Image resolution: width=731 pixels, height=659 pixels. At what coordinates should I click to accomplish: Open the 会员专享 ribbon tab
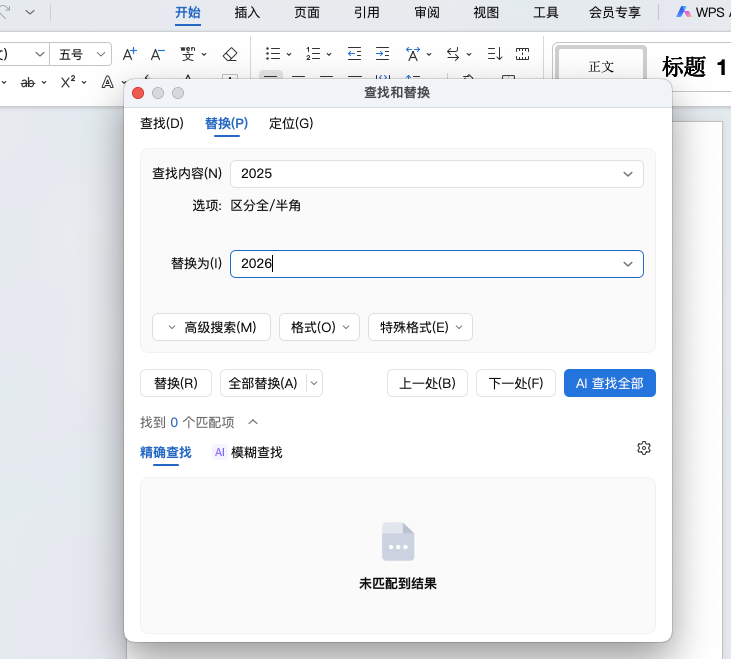click(614, 12)
